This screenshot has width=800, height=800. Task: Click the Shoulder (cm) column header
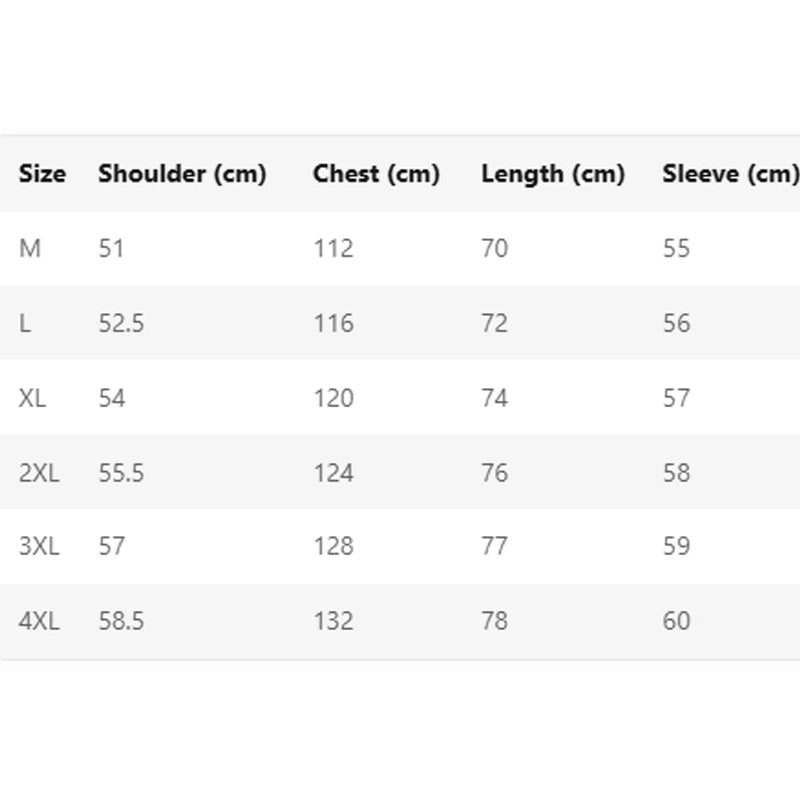[x=182, y=174]
